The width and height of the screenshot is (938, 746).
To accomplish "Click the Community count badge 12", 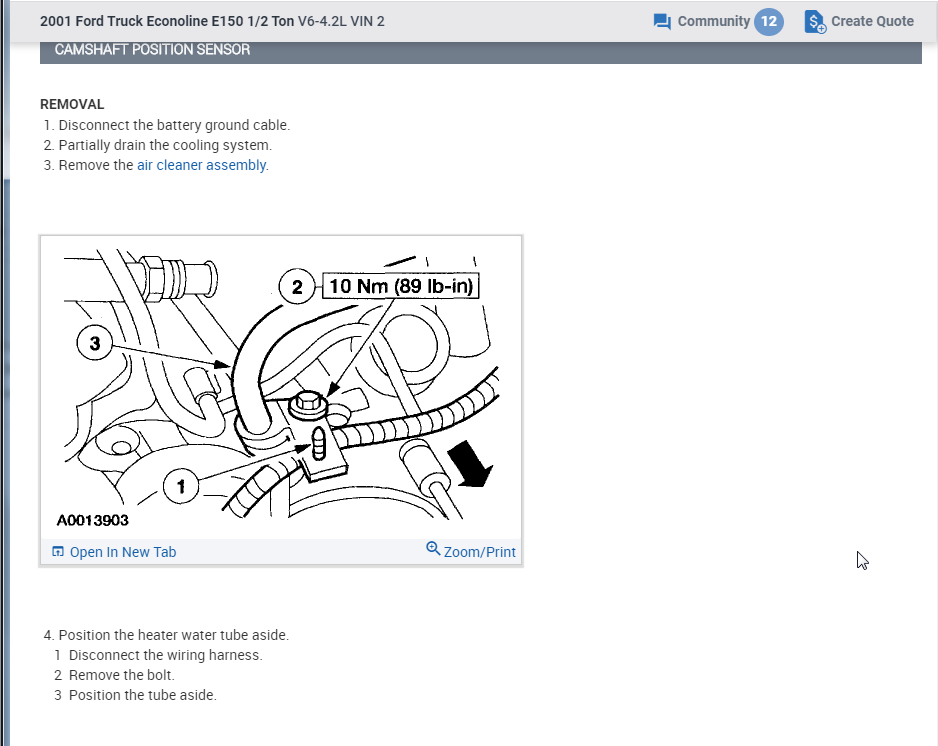I will (x=769, y=22).
